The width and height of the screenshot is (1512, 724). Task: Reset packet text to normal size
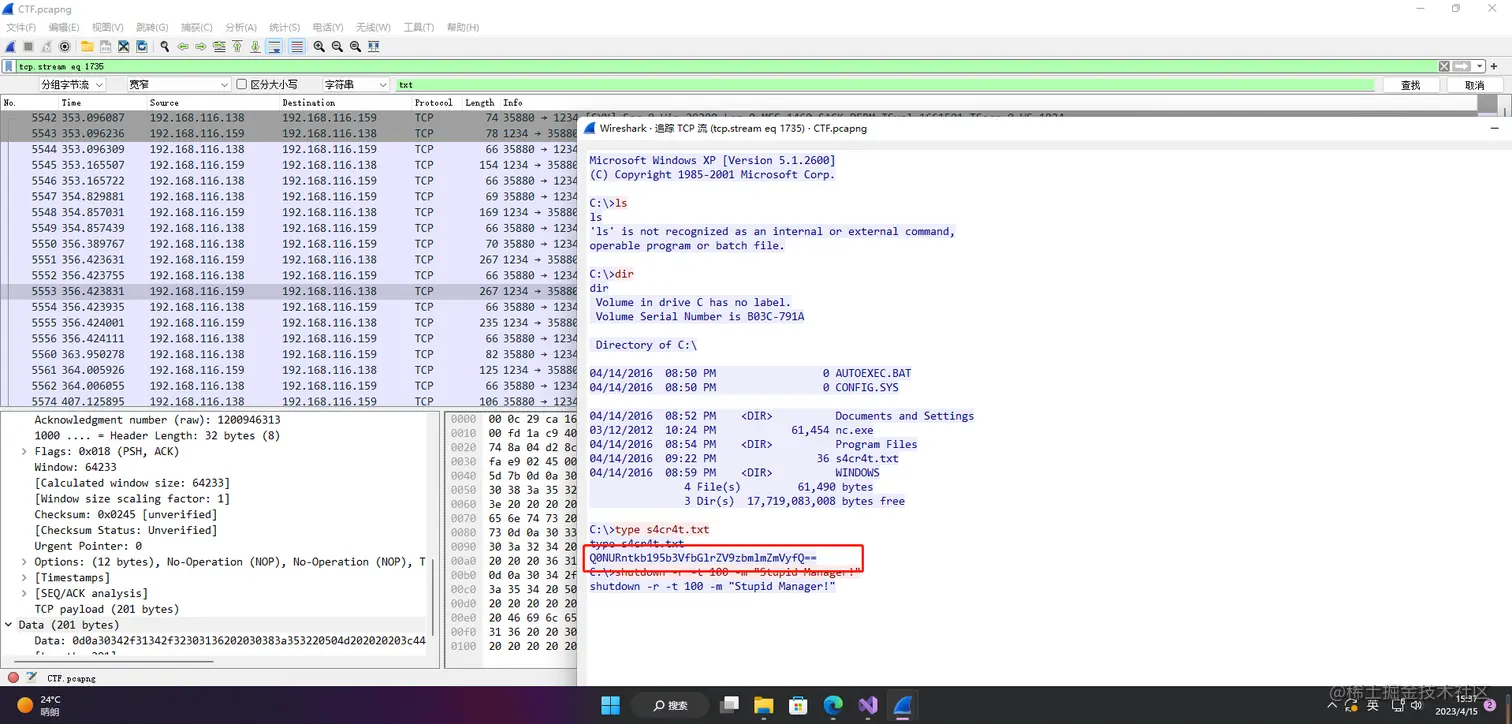click(x=355, y=46)
